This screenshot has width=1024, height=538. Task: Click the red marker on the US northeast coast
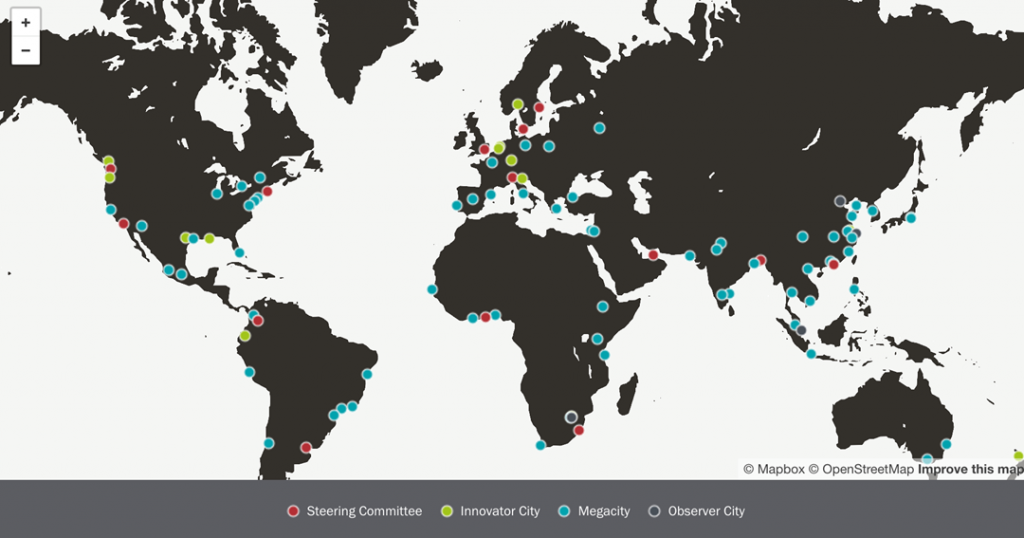click(x=267, y=191)
